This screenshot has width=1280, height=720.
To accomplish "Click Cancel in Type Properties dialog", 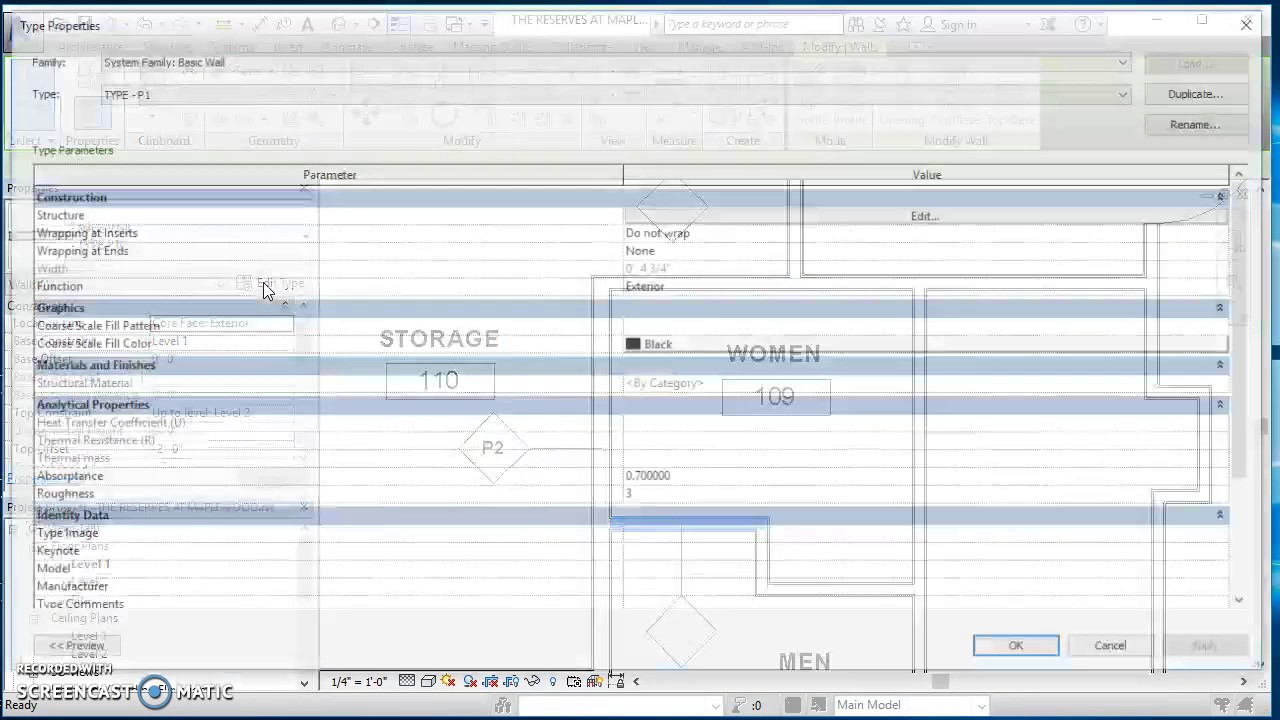I will tap(1110, 645).
